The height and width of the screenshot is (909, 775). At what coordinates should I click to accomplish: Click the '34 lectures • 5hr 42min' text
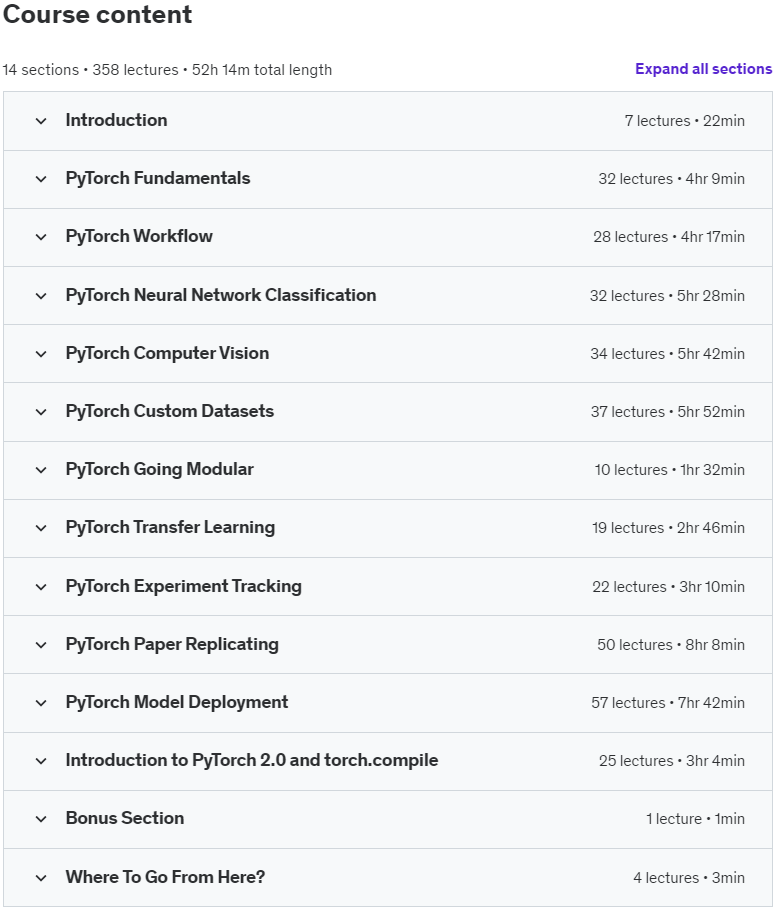click(667, 354)
